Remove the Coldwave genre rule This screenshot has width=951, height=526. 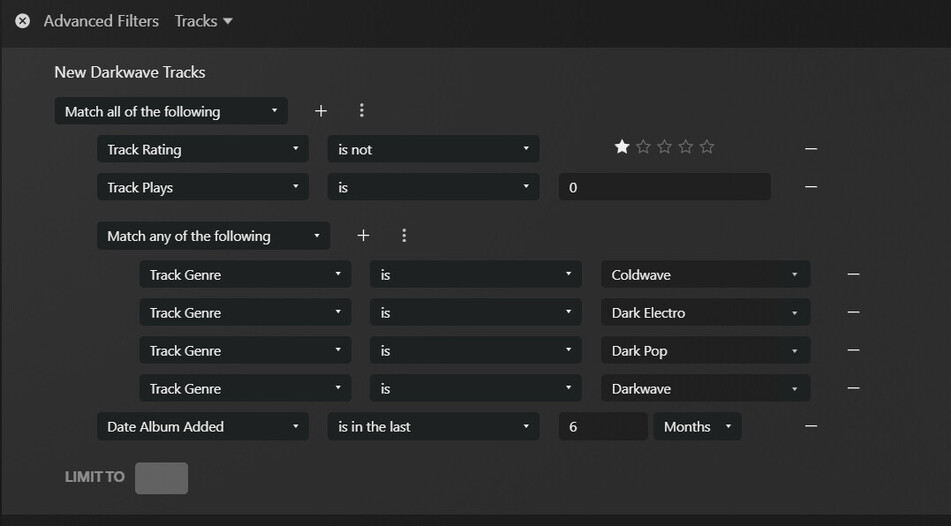click(x=853, y=274)
